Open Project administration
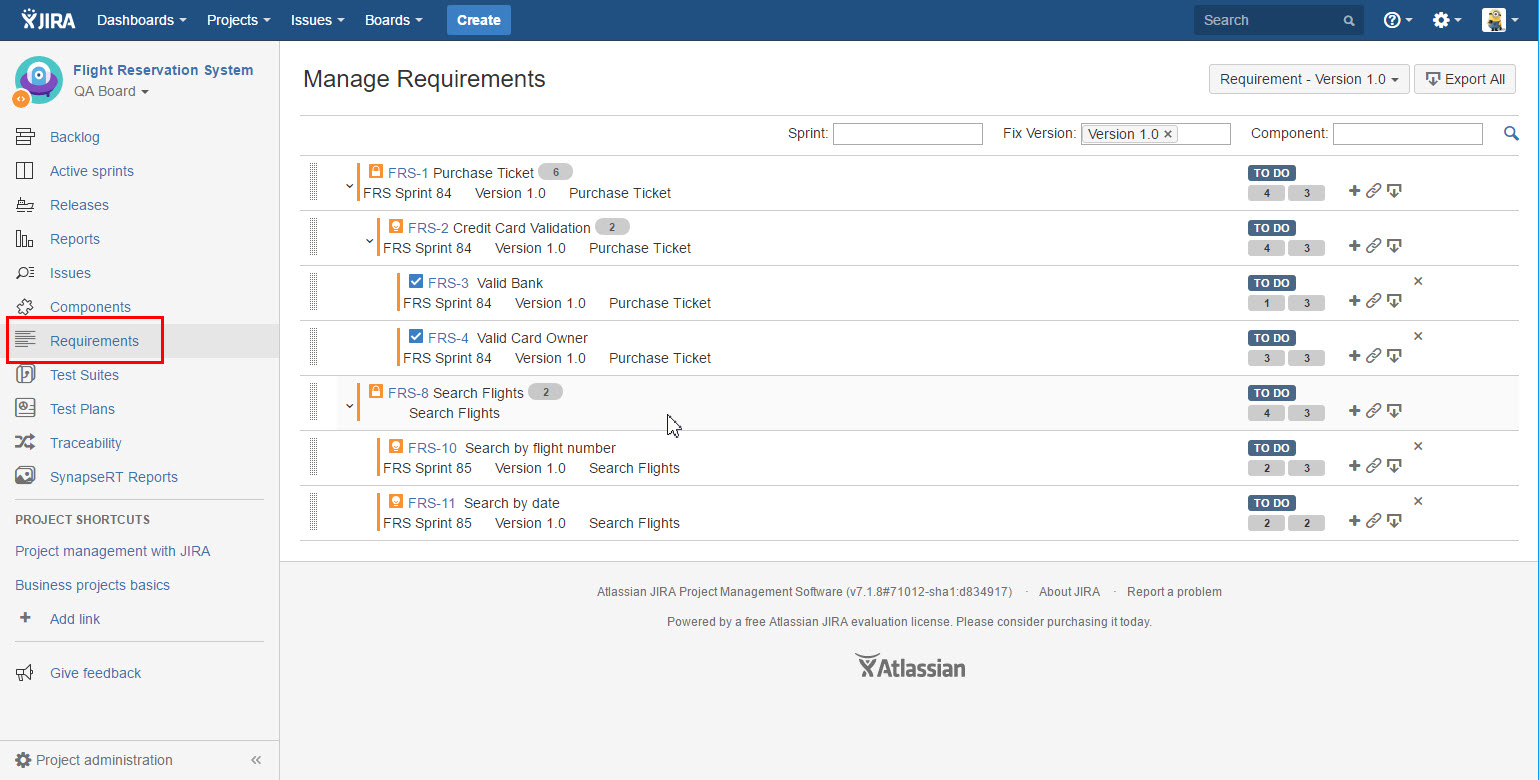Screen dimensions: 1539x780 click(x=94, y=760)
